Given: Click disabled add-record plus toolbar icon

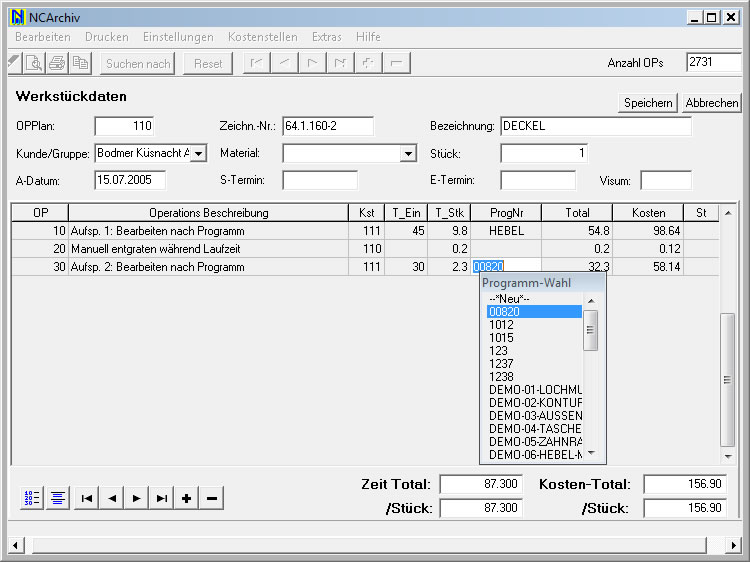Looking at the screenshot, I should click(368, 63).
